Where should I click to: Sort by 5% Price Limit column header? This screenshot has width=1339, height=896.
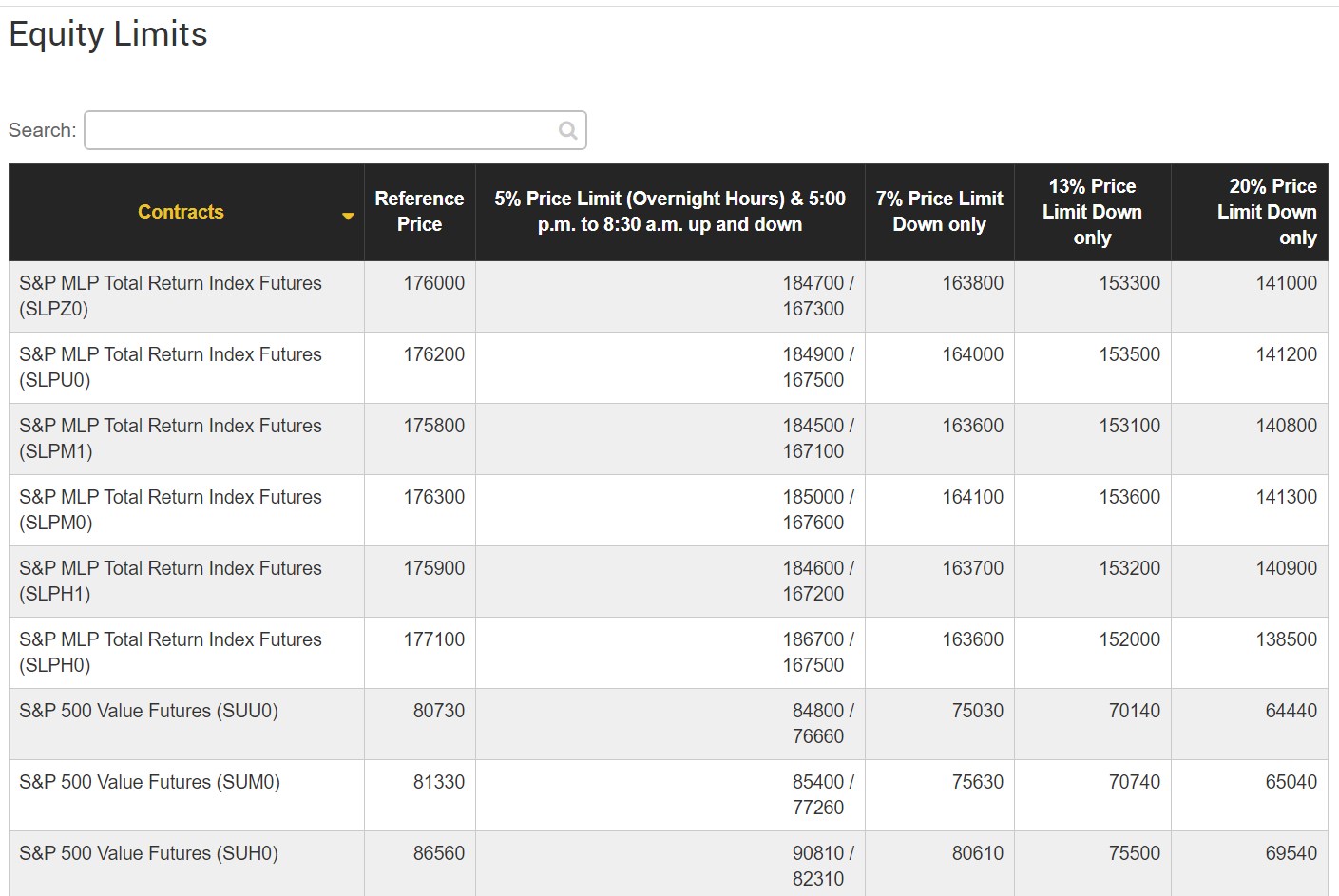(670, 212)
